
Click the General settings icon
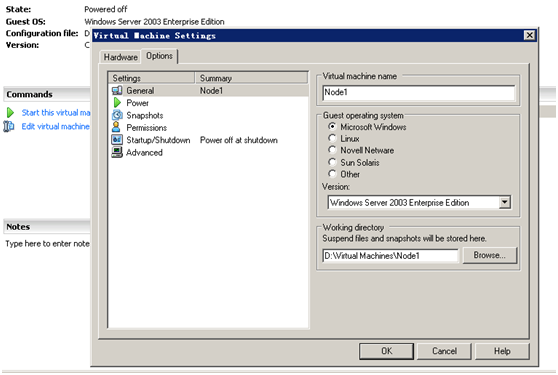(x=117, y=90)
